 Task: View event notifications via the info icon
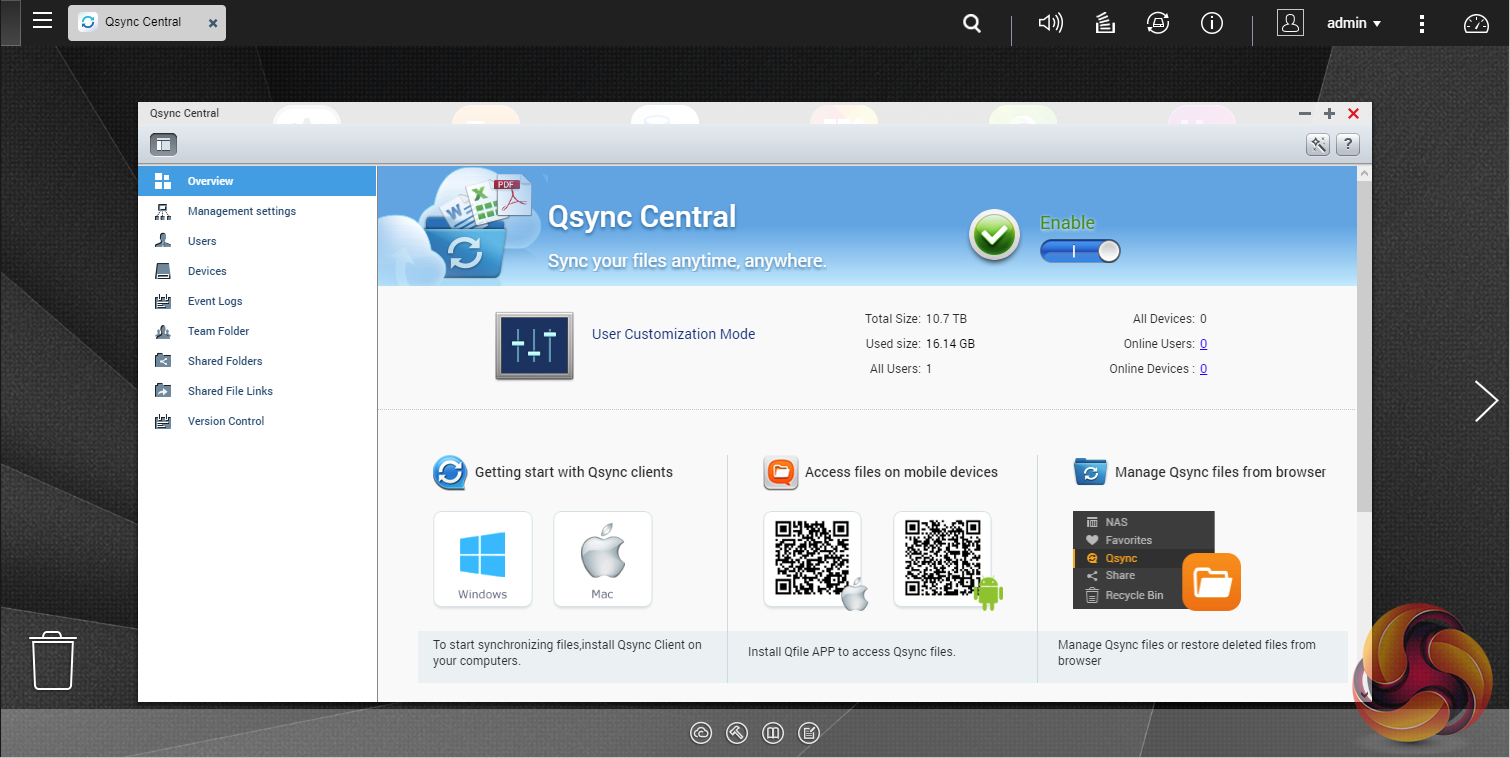[x=1212, y=23]
